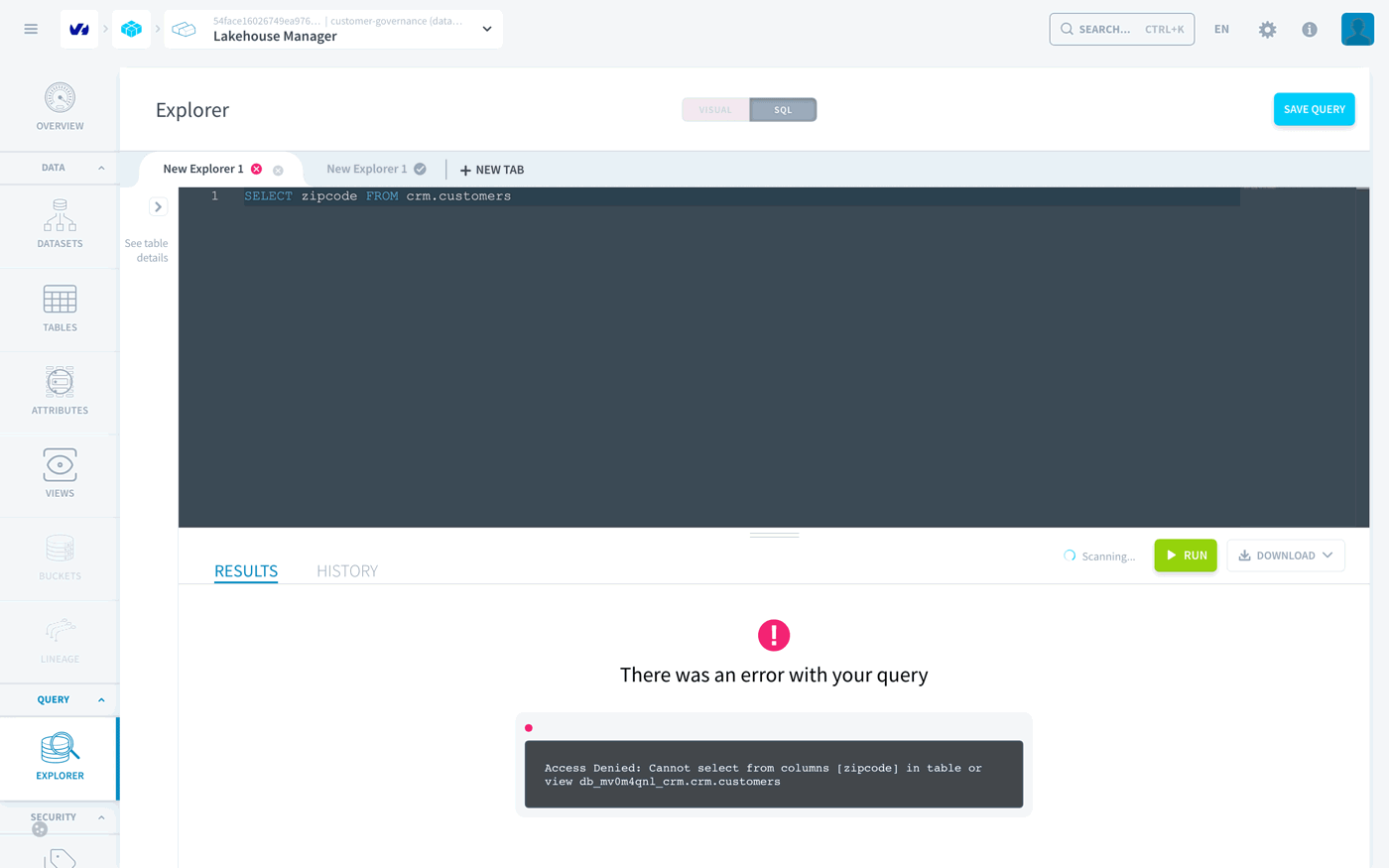Open Lineage in sidebar
This screenshot has height=868, width=1389.
[60, 641]
